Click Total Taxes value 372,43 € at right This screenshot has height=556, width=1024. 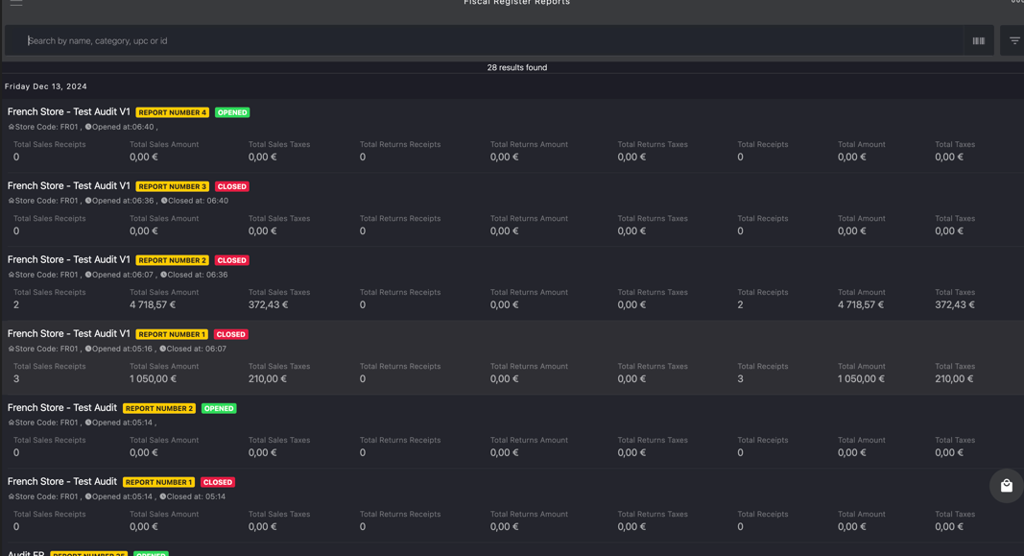[955, 304]
